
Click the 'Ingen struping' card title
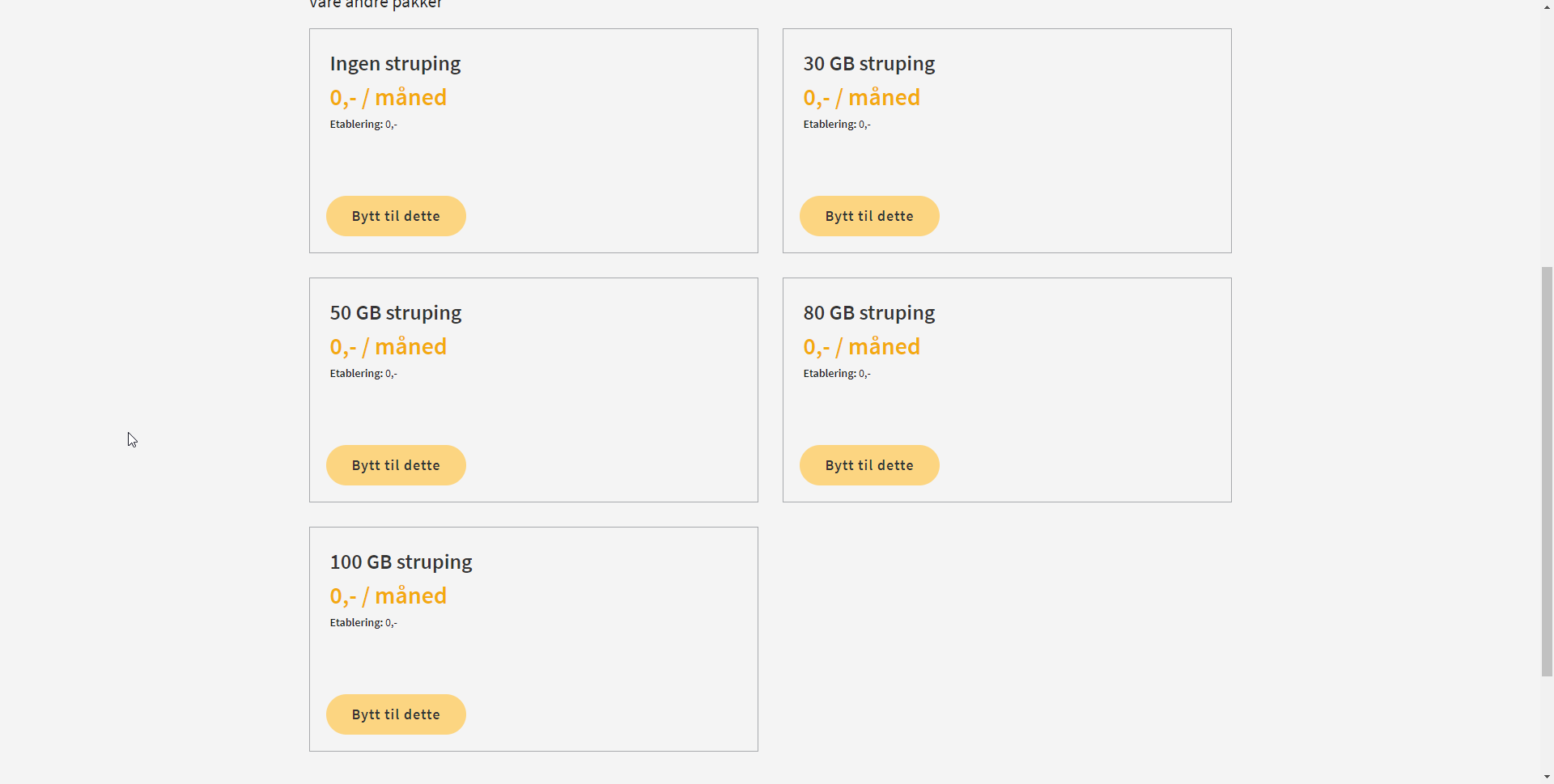pyautogui.click(x=395, y=64)
